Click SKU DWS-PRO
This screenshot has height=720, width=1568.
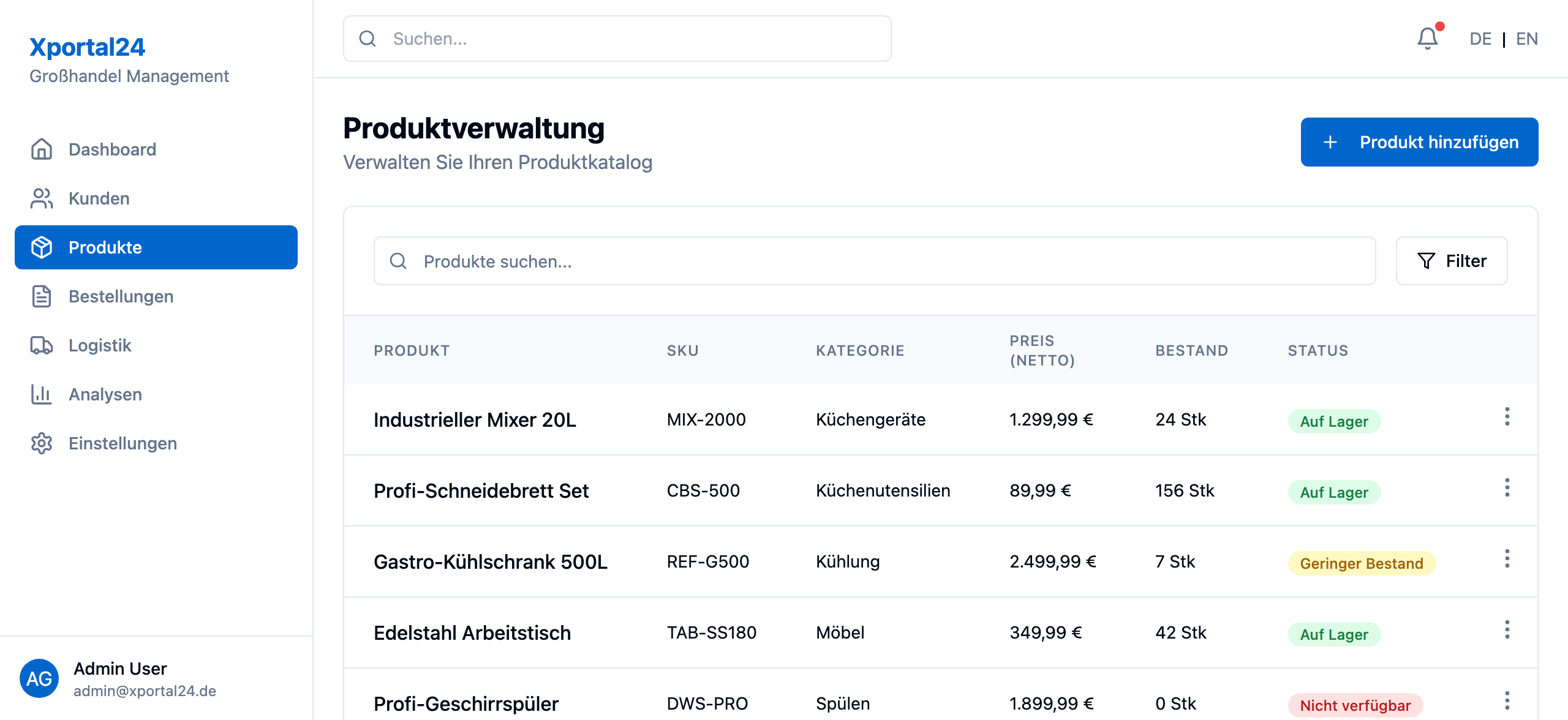coord(707,703)
